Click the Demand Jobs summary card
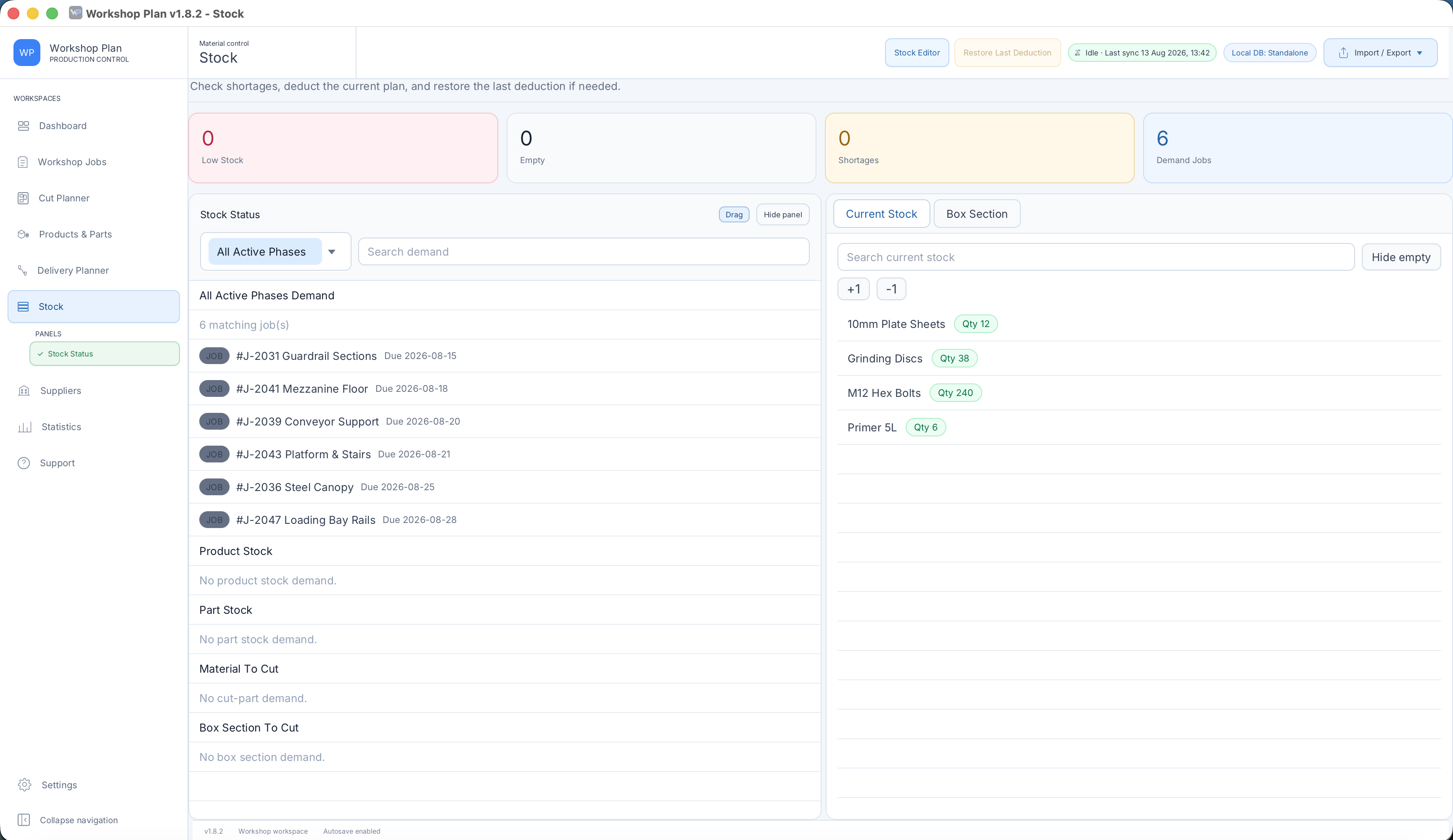This screenshot has width=1453, height=840. pos(1297,148)
